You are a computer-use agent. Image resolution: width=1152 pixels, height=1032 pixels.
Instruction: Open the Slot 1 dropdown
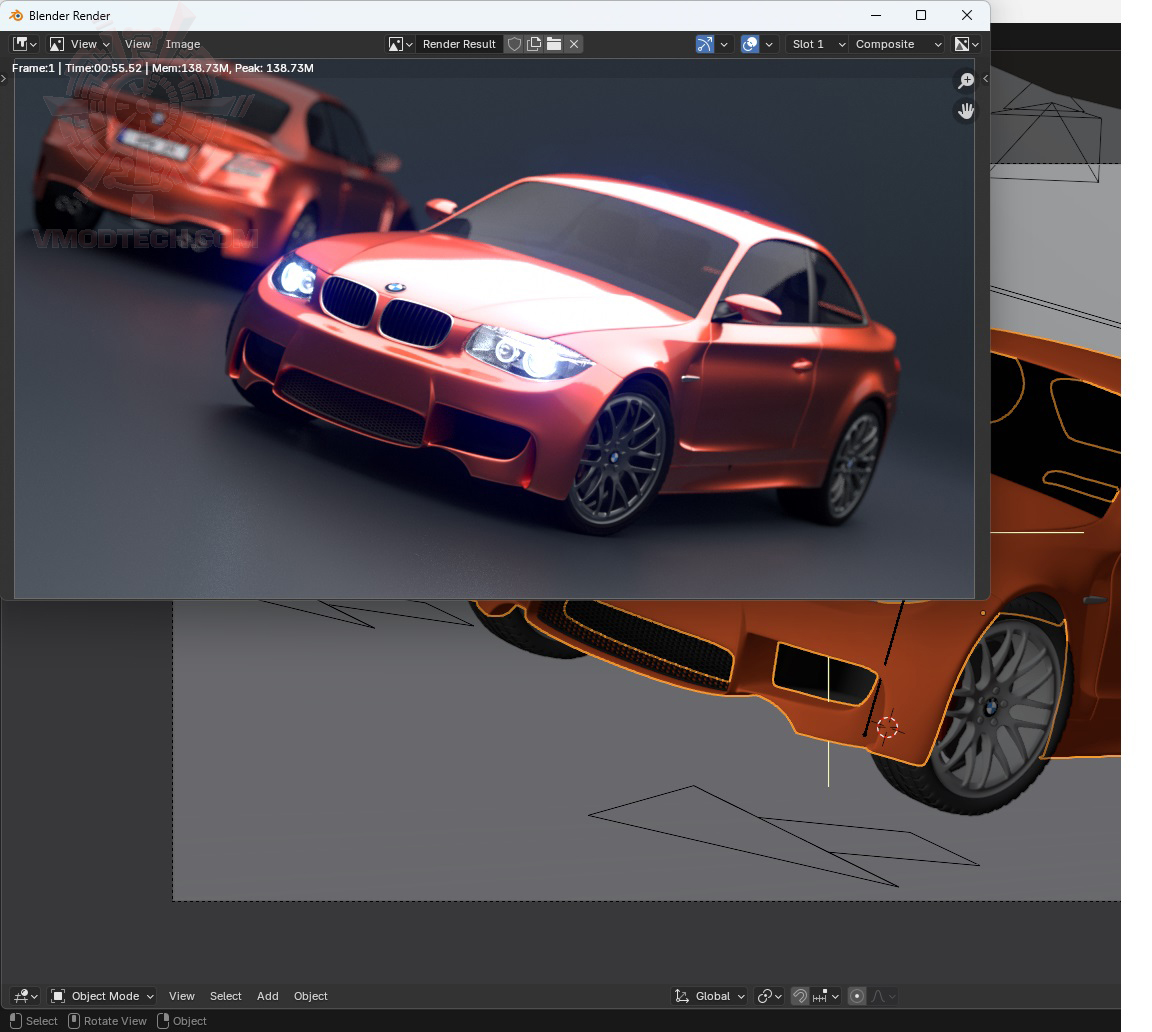[817, 44]
